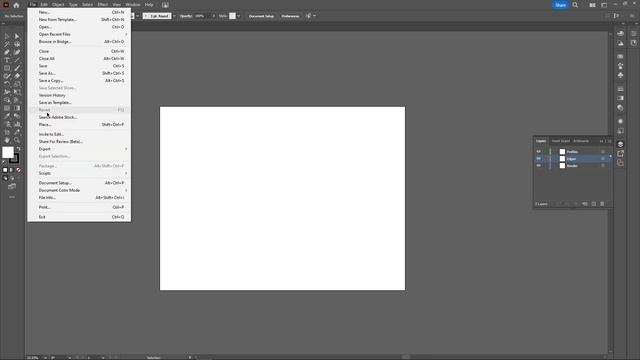Set paint to None (red slash icon)
The image size is (640, 360).
pyautogui.click(x=18, y=170)
